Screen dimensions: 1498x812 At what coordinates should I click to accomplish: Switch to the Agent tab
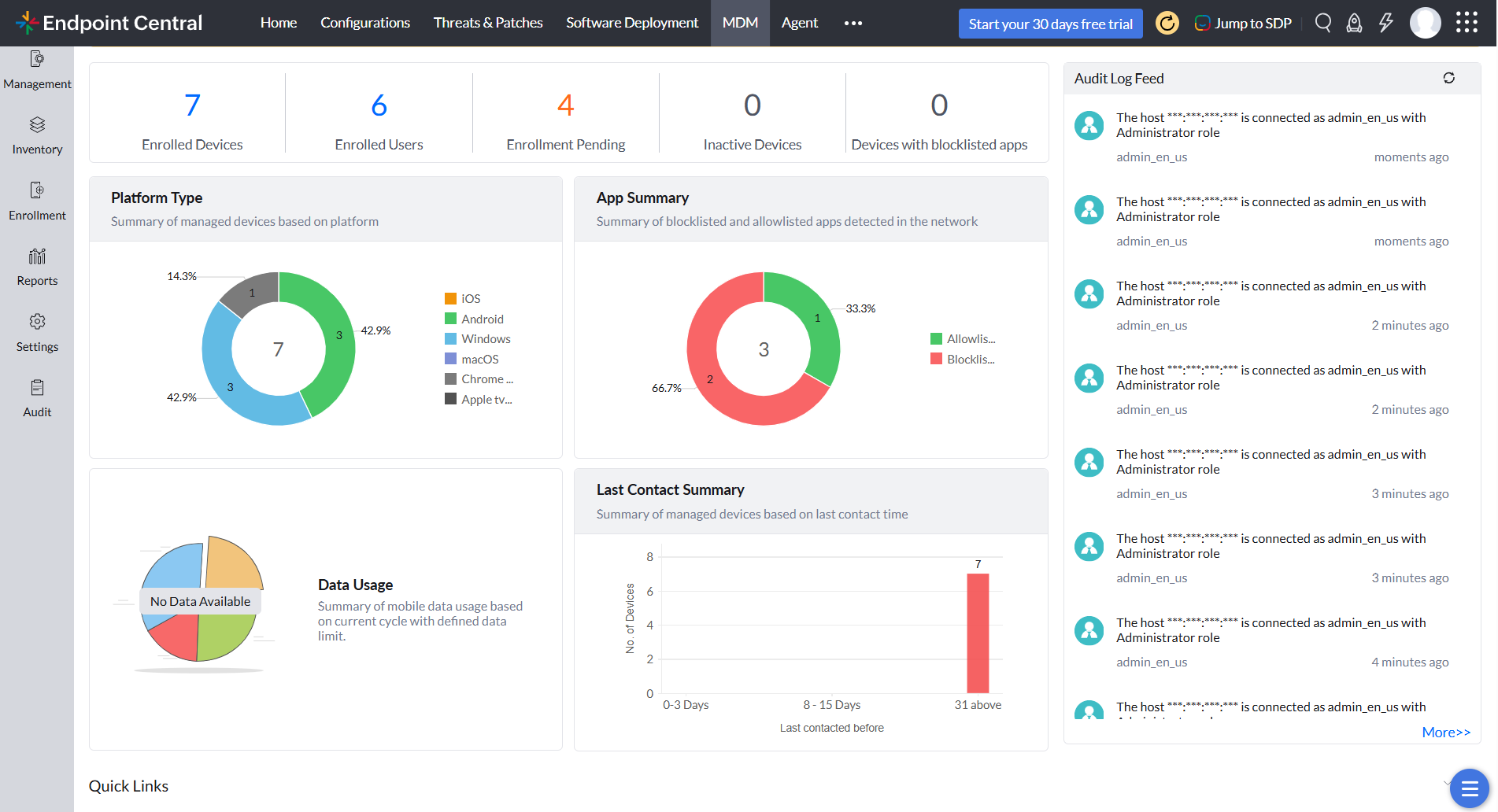pyautogui.click(x=800, y=23)
